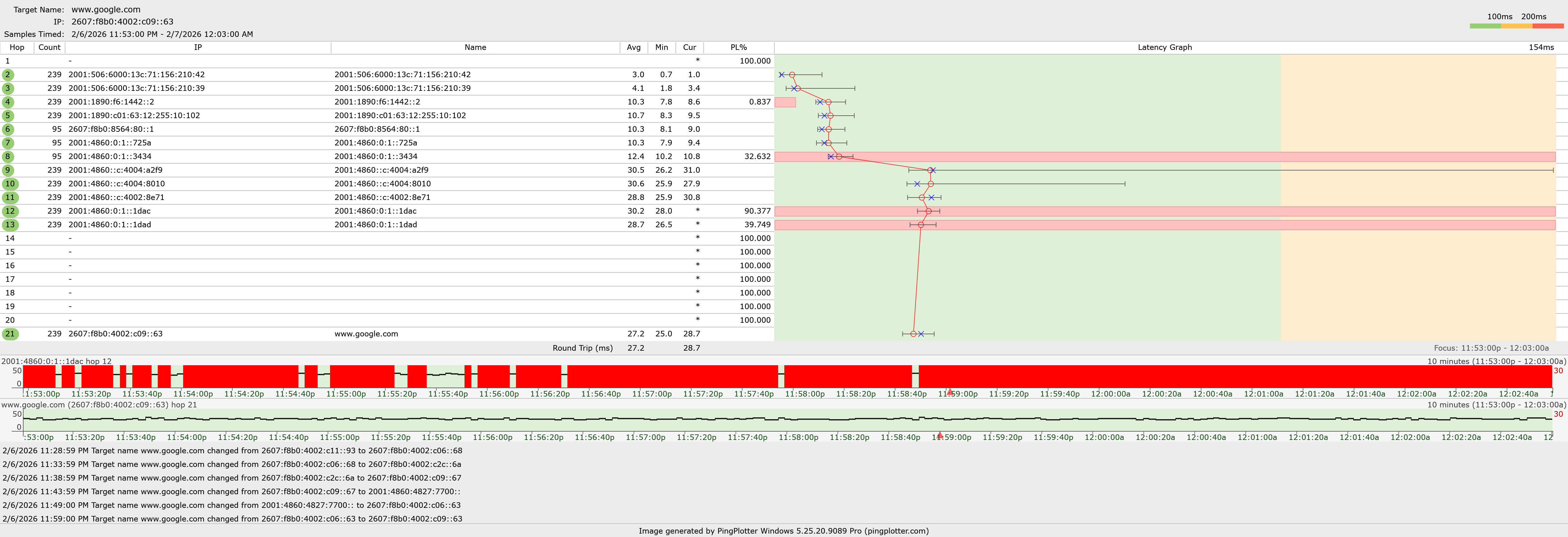This screenshot has height=537, width=1568.
Task: Click the red triangle marker on hop 12 timeline
Action: click(949, 392)
